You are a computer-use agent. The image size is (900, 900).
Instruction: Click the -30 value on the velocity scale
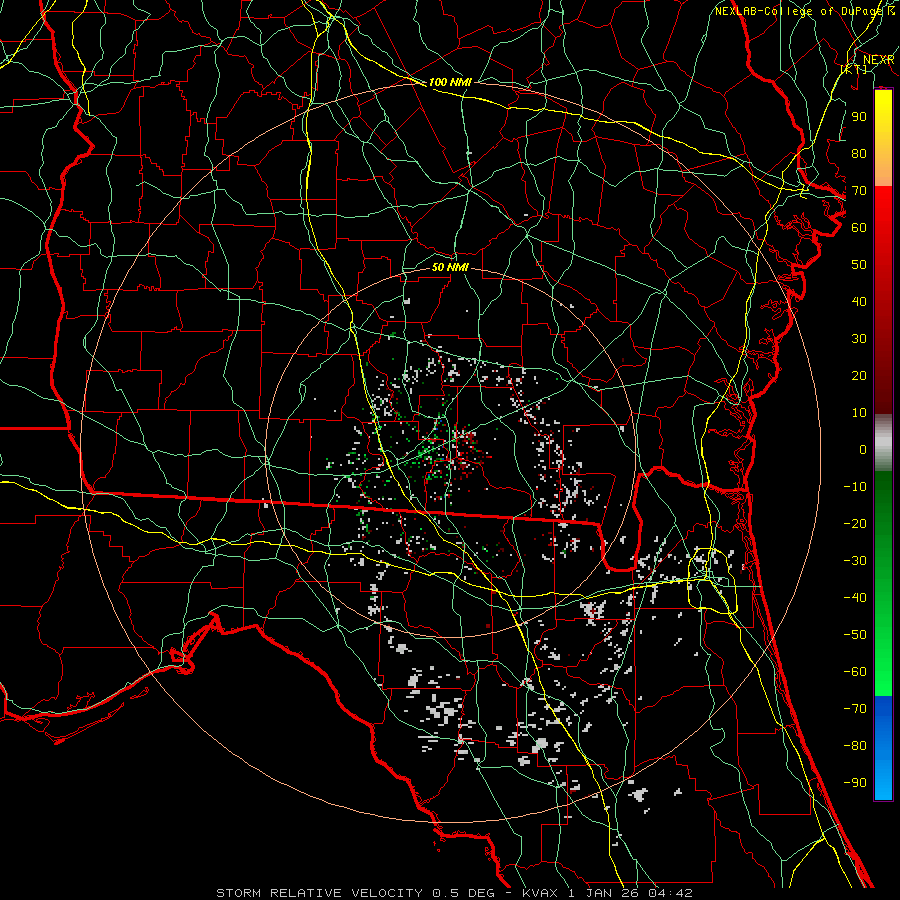(855, 561)
